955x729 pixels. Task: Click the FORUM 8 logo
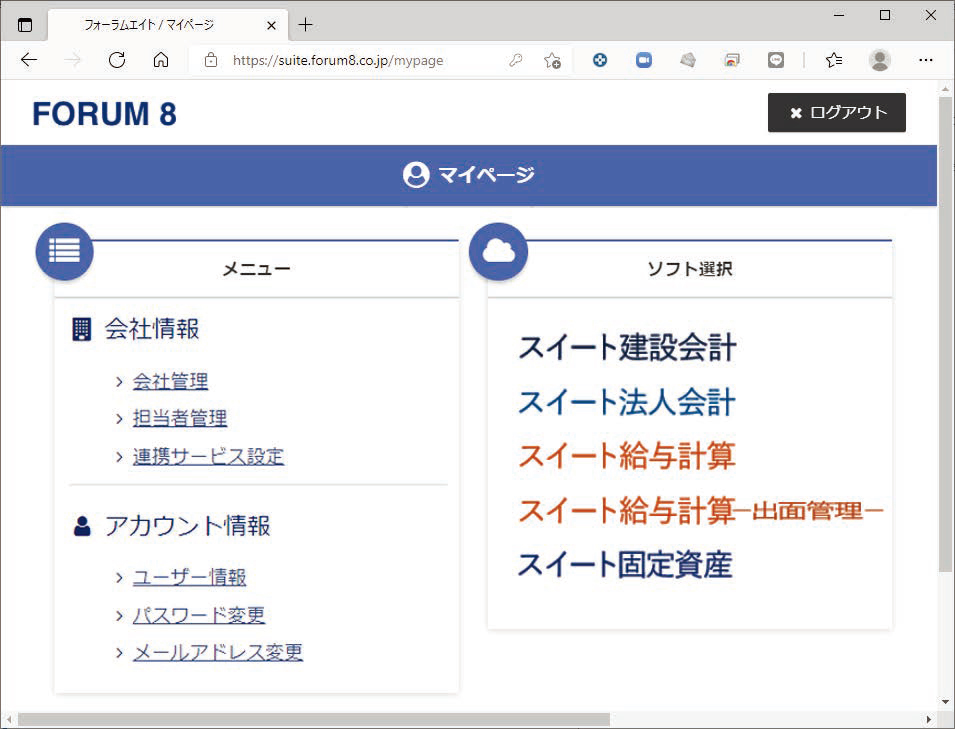click(104, 114)
